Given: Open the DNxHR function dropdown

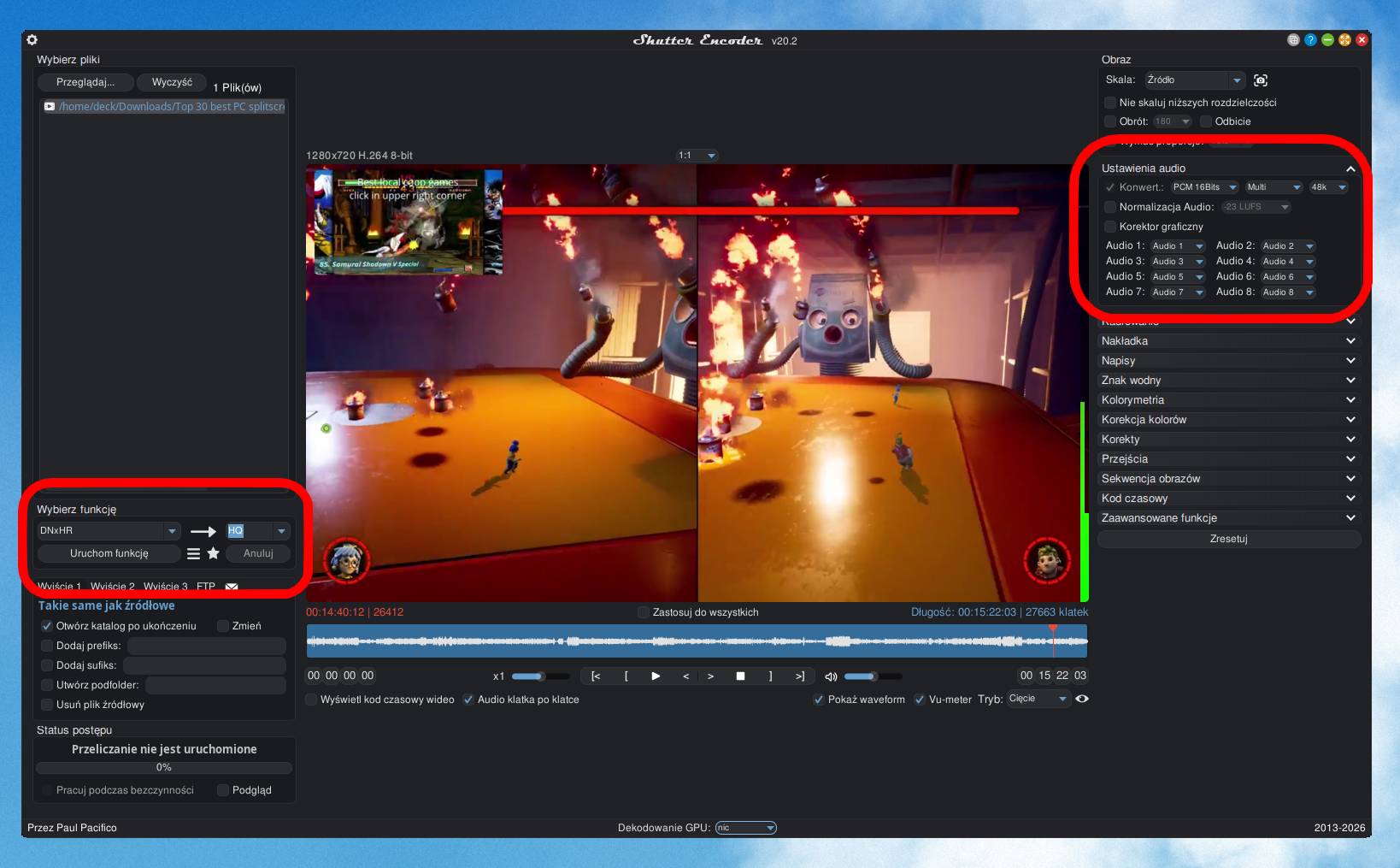Looking at the screenshot, I should (x=108, y=531).
